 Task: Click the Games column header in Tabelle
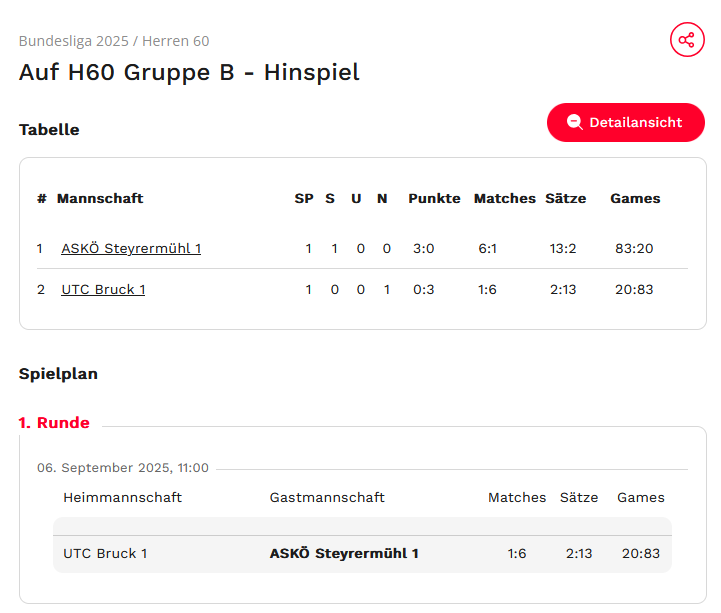coord(635,198)
